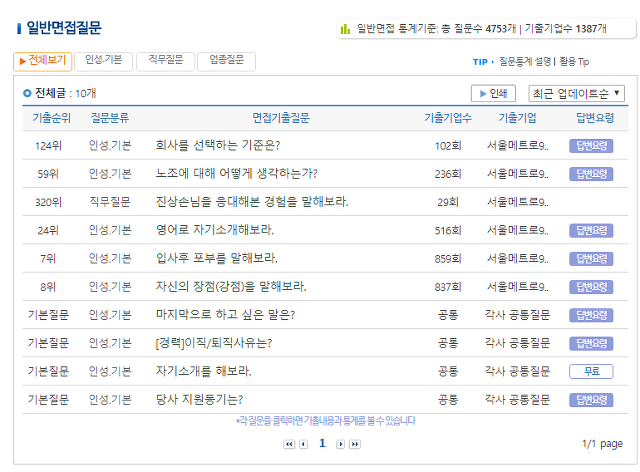Click the 102회 count cell

coord(448,146)
